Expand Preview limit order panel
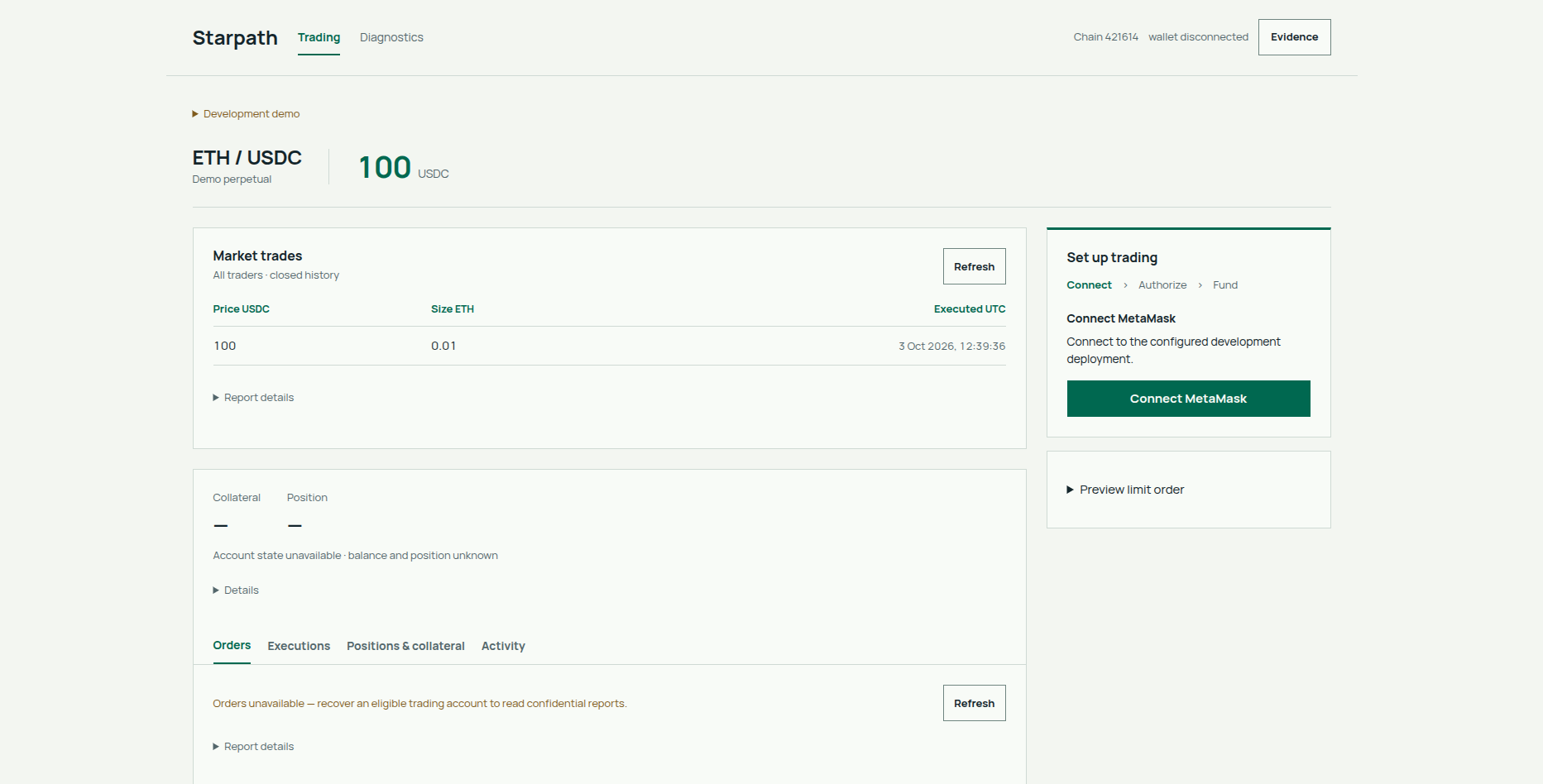The width and height of the screenshot is (1543, 784). [1125, 490]
